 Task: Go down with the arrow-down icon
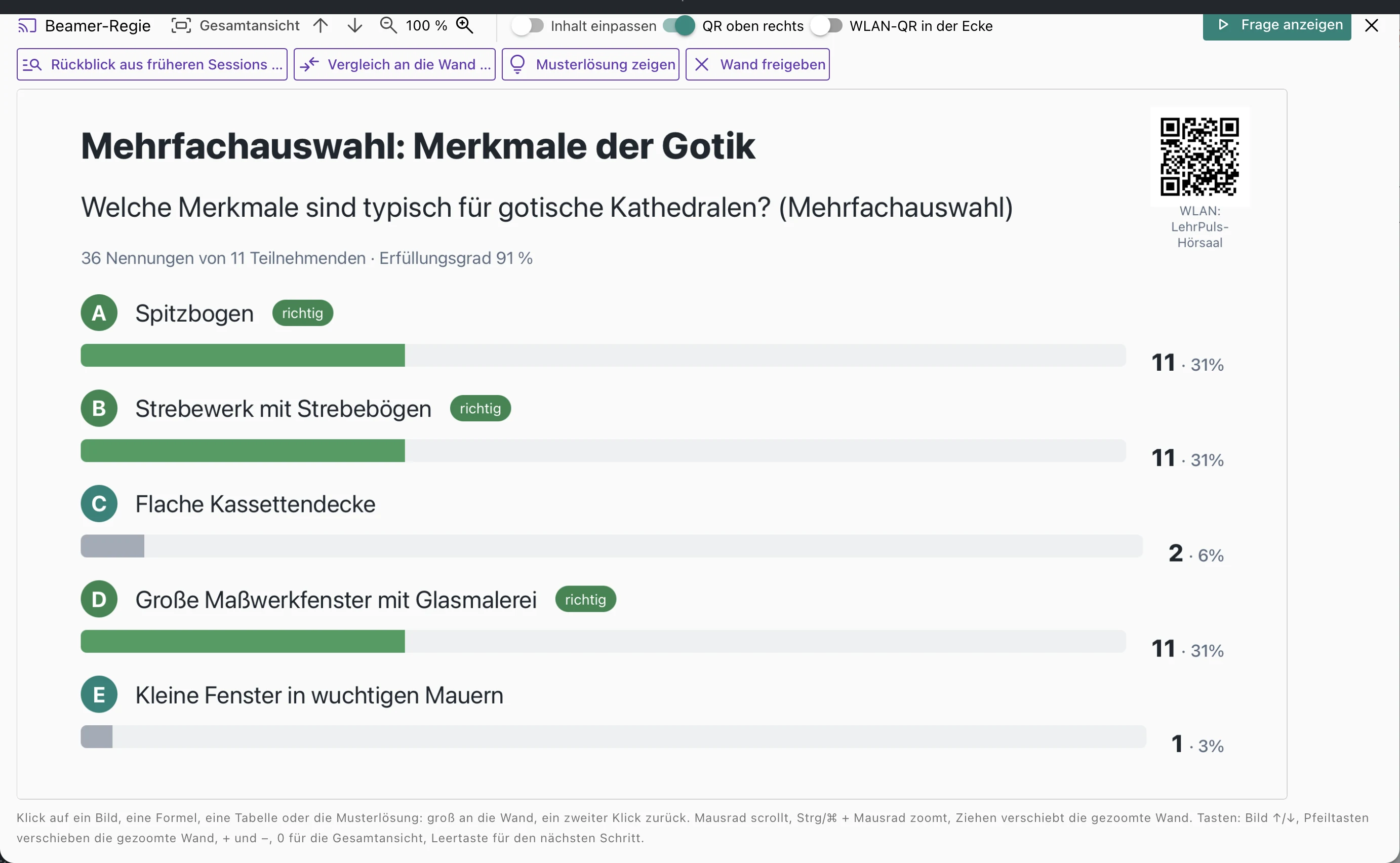[x=355, y=26]
